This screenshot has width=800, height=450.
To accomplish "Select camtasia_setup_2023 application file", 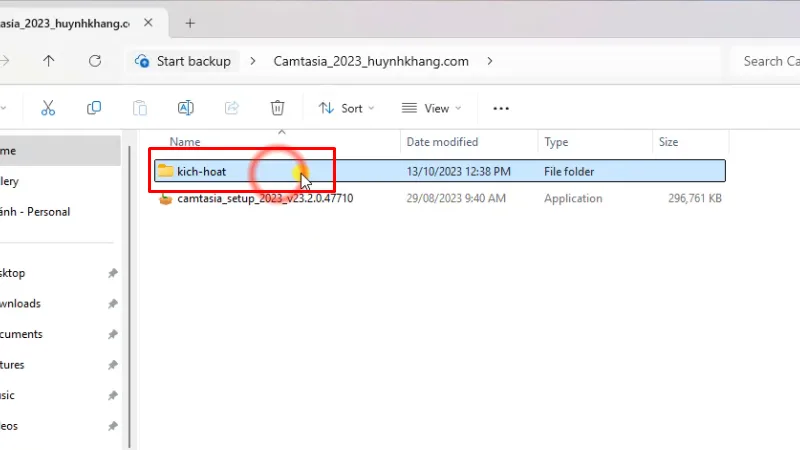I will point(264,198).
